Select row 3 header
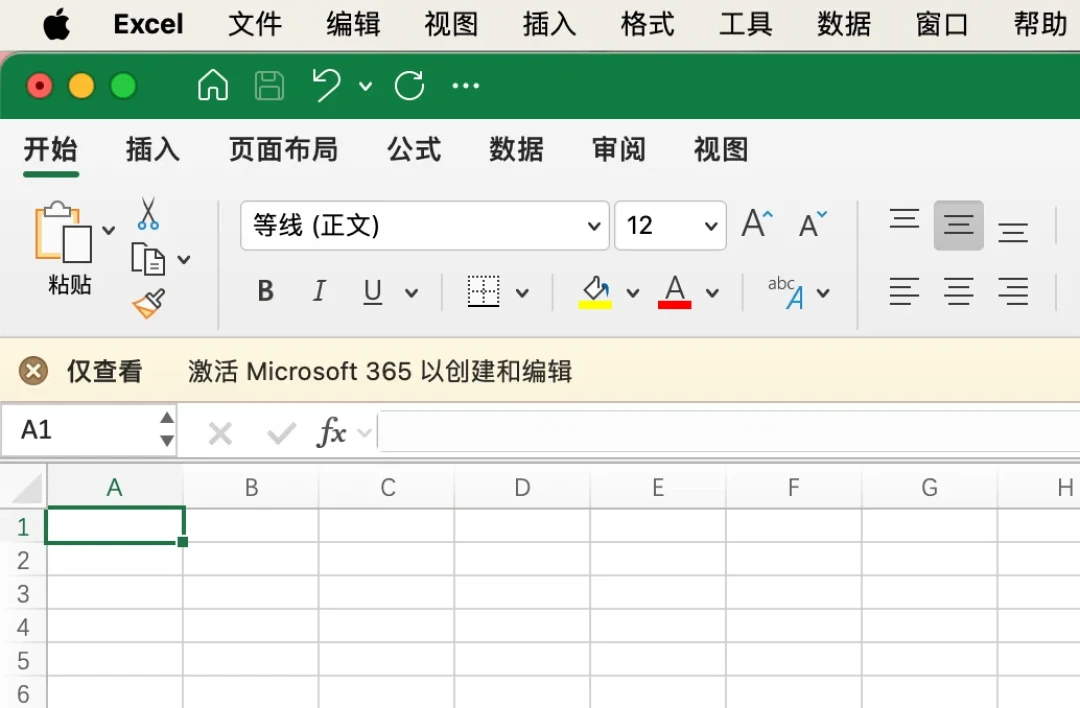 click(23, 593)
